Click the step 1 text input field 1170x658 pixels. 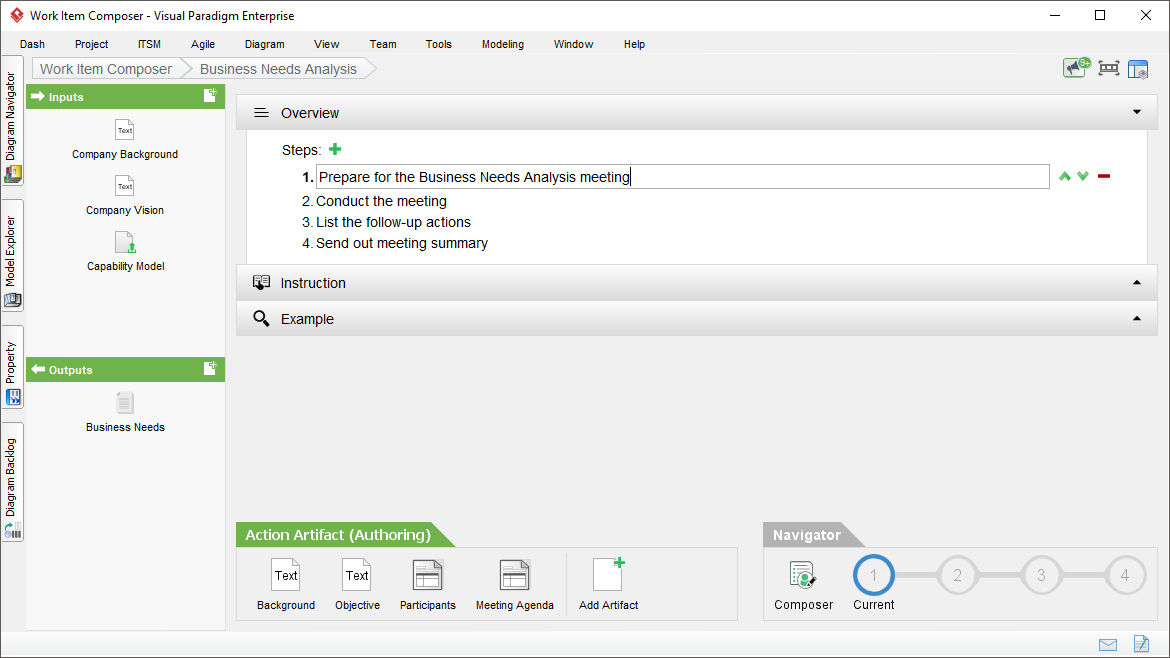(683, 177)
